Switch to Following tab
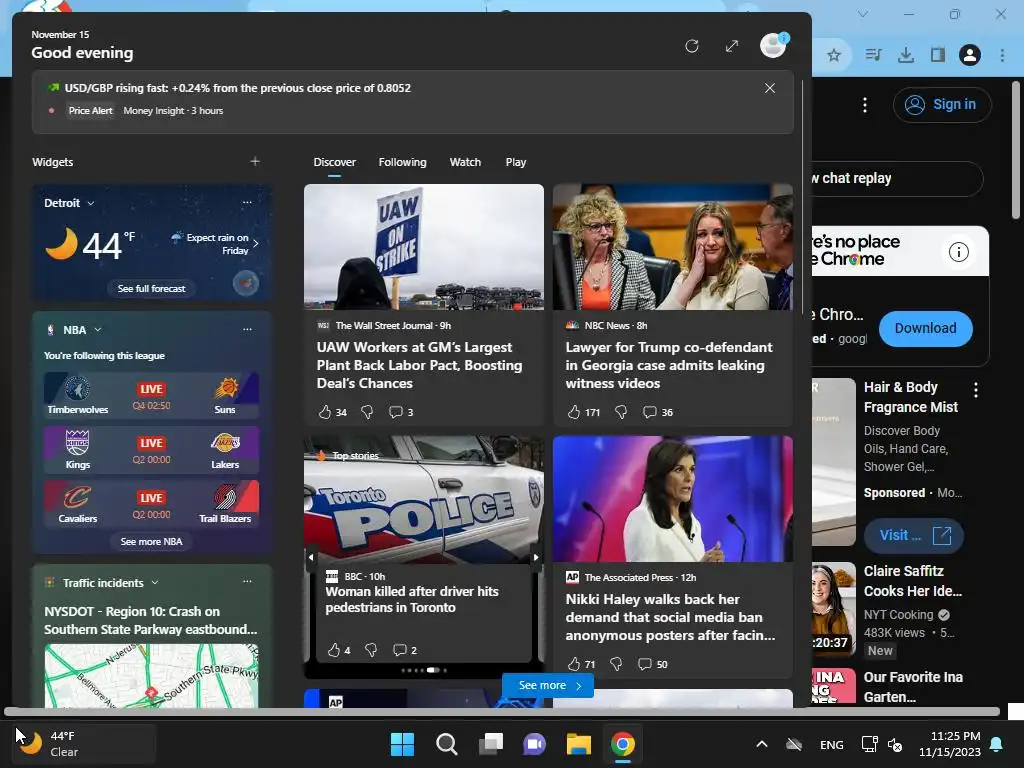The image size is (1024, 768). click(x=402, y=162)
